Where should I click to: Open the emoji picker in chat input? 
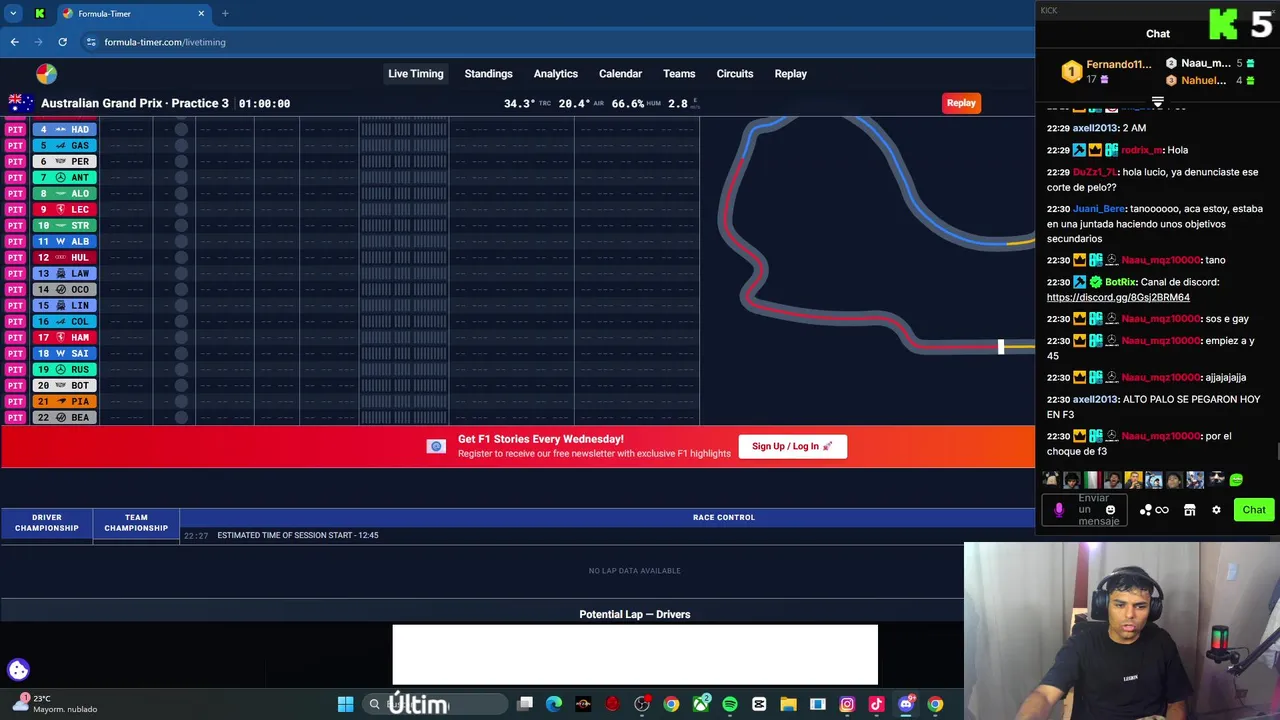1110,510
